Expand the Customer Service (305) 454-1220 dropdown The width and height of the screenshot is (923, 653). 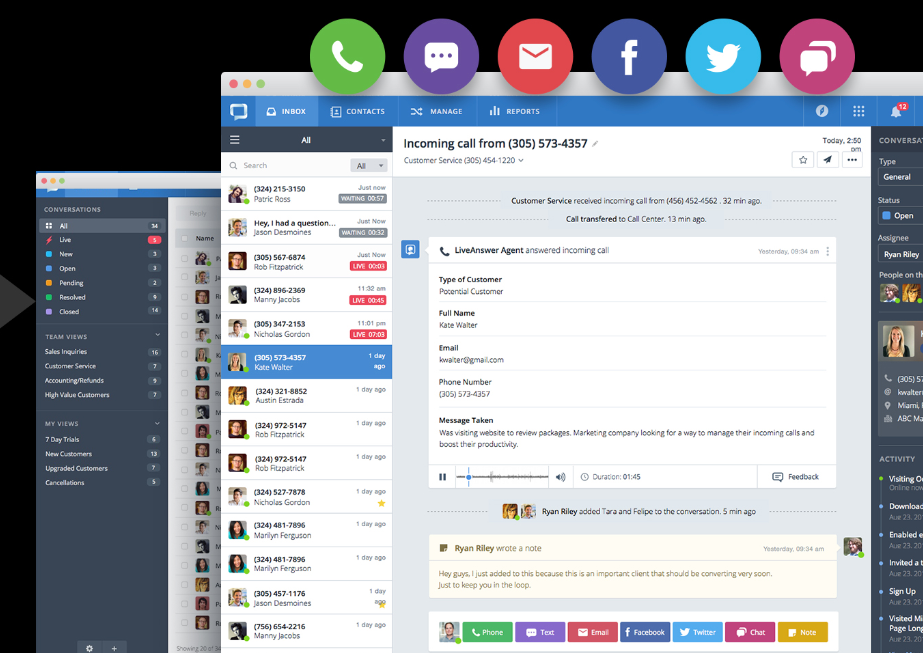click(x=519, y=160)
